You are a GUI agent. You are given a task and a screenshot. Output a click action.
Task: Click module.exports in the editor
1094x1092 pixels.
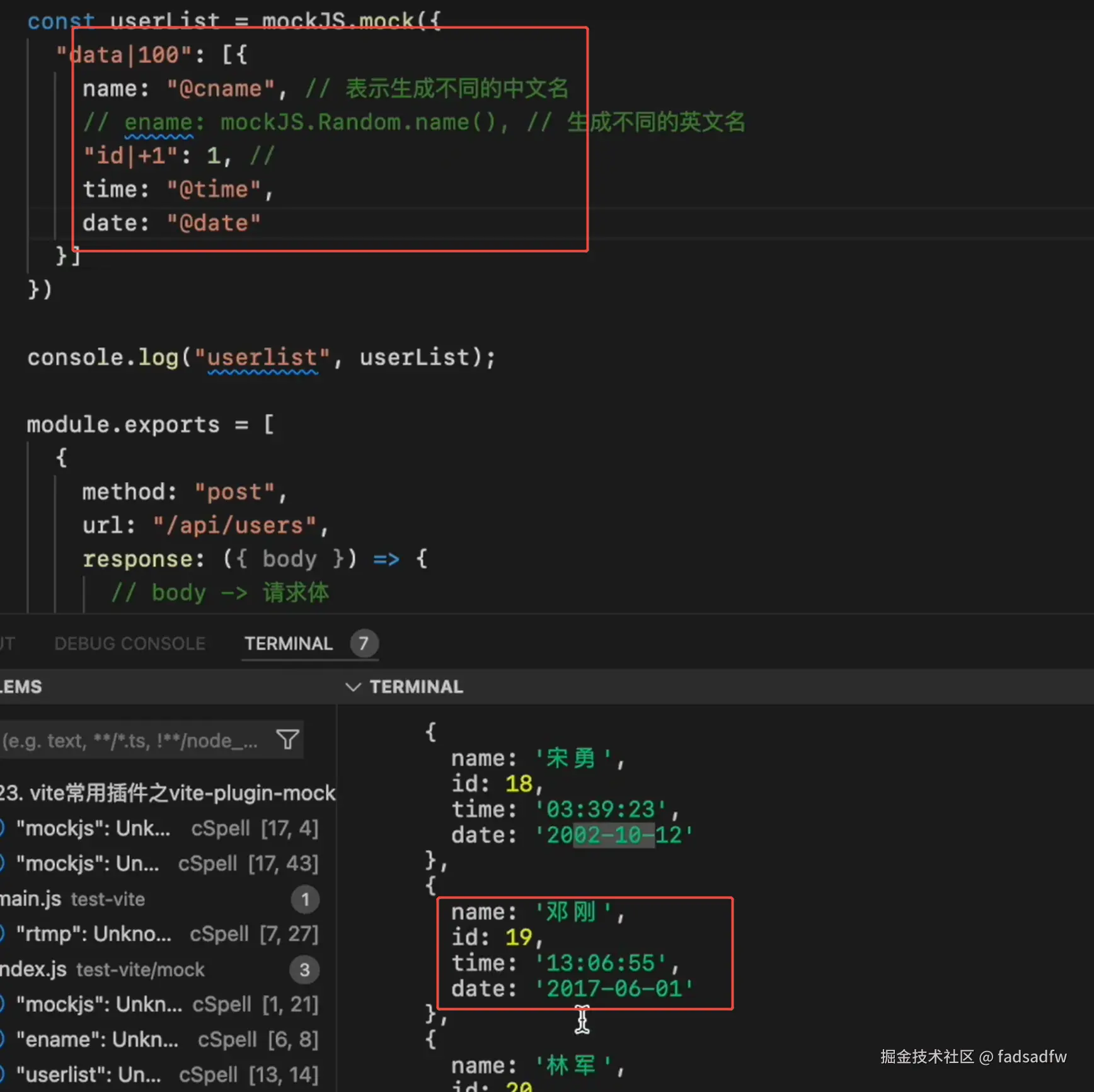[123, 425]
